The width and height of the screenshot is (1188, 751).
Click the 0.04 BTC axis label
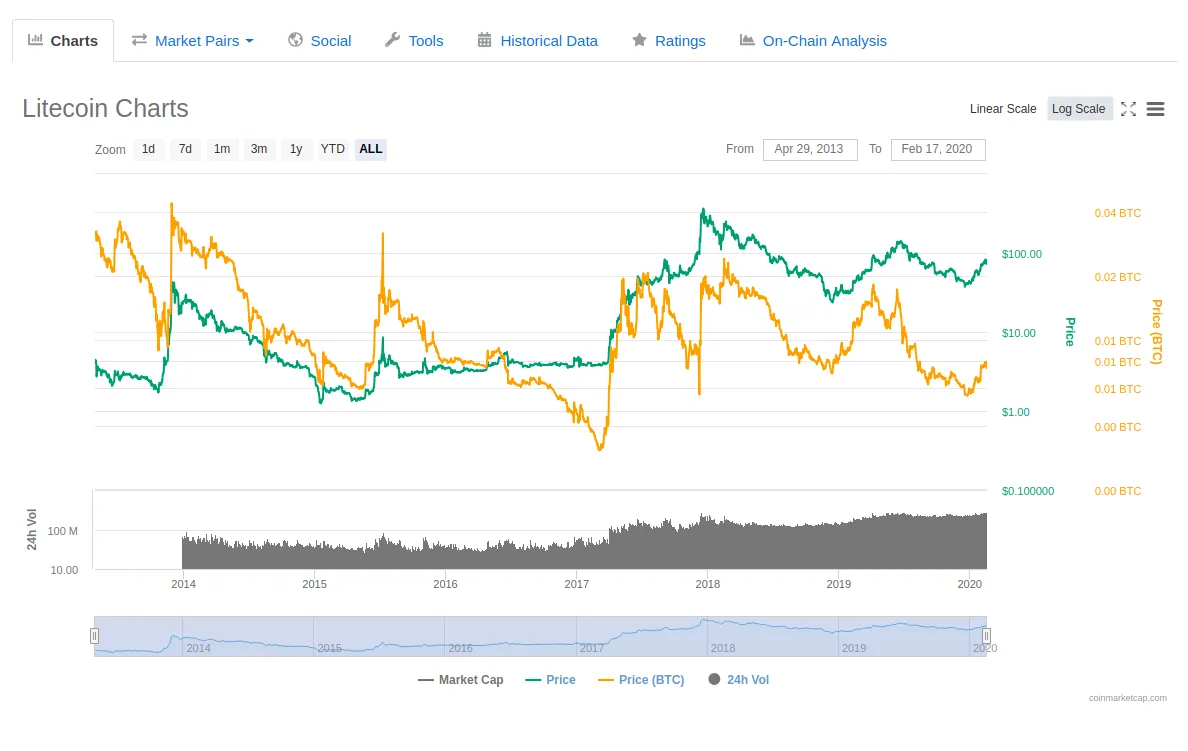pos(1118,214)
